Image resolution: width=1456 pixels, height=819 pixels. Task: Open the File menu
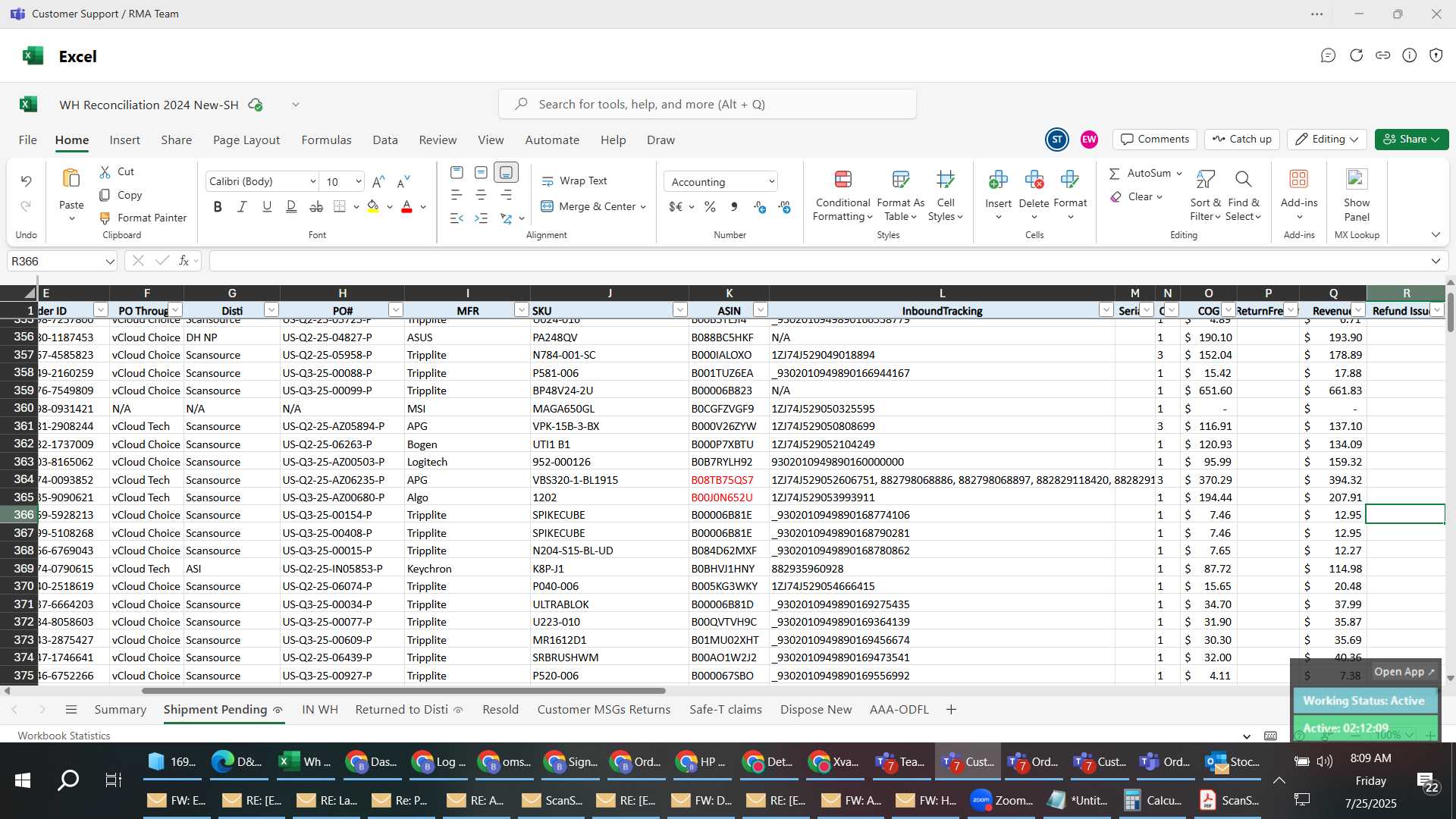(x=28, y=140)
